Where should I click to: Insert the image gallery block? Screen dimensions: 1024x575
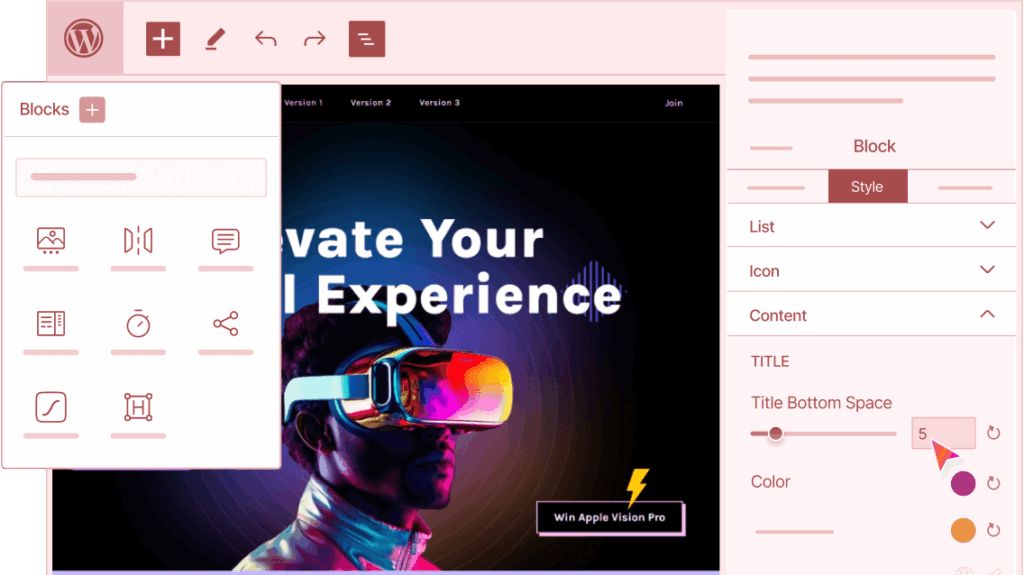(x=51, y=240)
